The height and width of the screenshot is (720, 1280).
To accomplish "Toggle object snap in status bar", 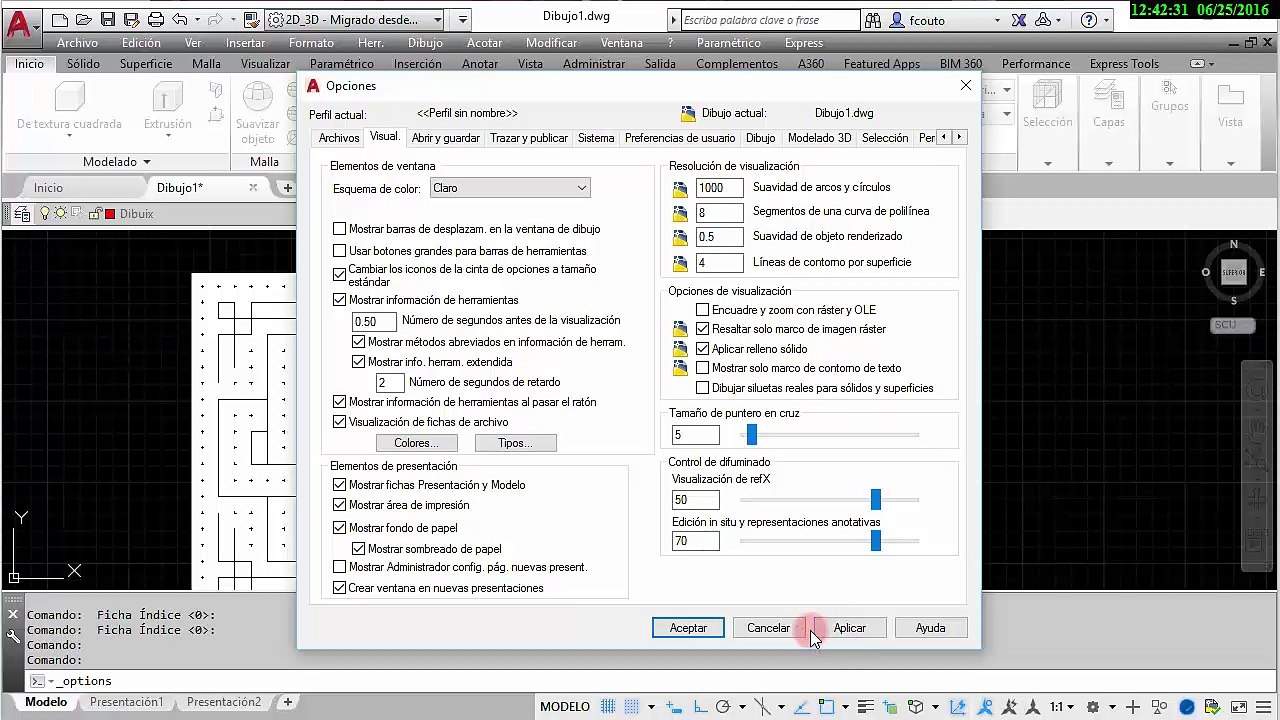I will pyautogui.click(x=826, y=707).
